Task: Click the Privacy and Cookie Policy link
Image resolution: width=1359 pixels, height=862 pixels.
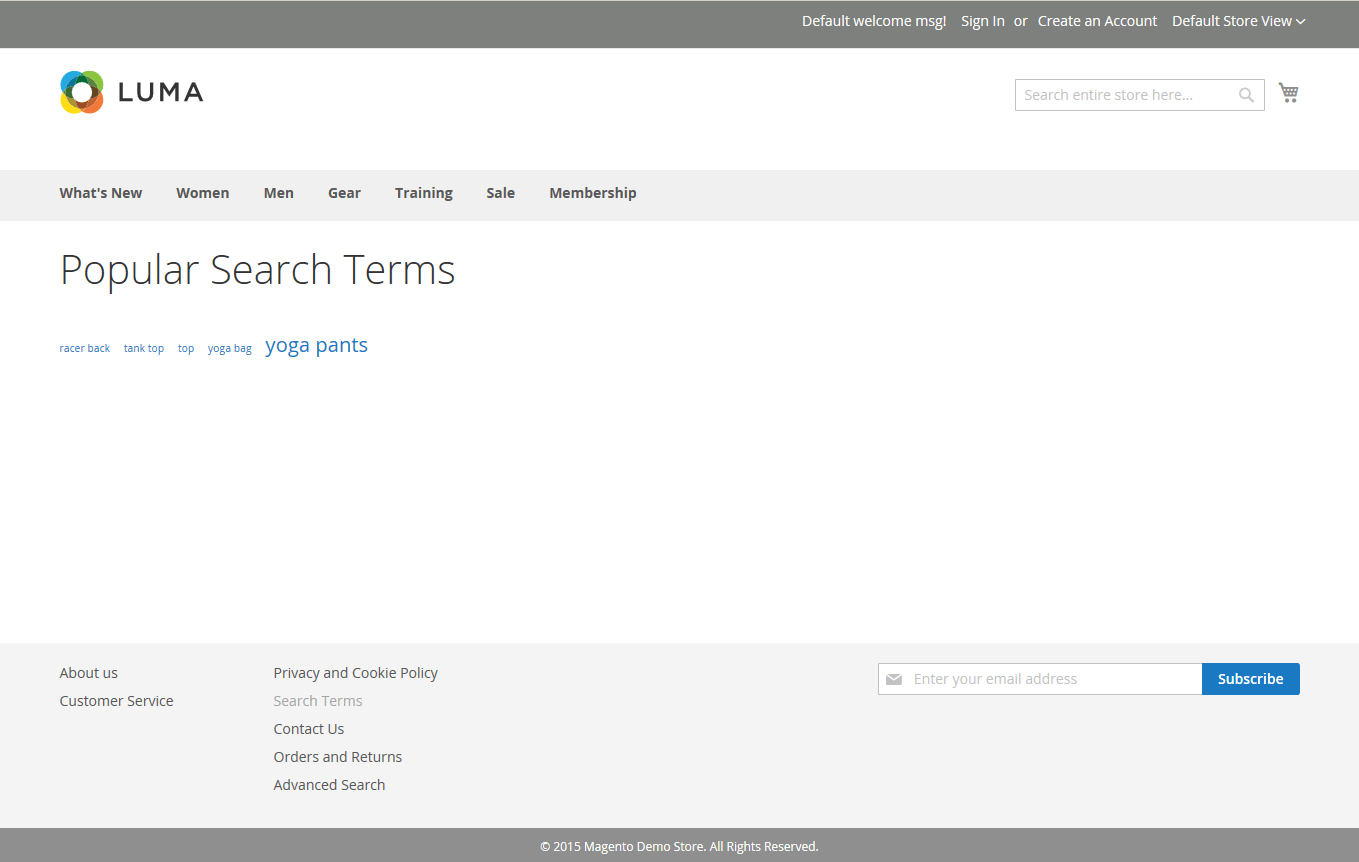Action: (x=355, y=672)
